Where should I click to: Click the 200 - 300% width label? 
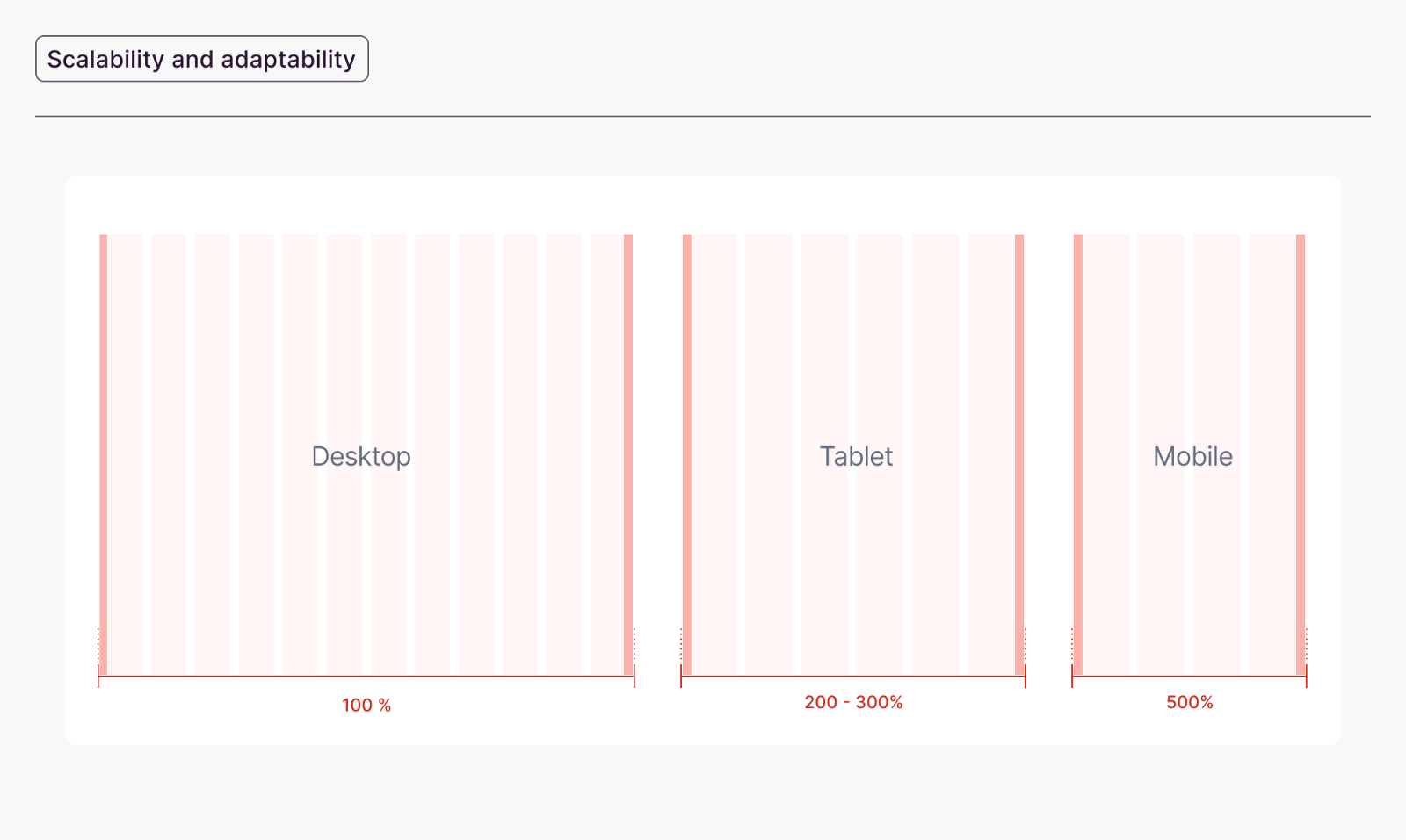[853, 702]
